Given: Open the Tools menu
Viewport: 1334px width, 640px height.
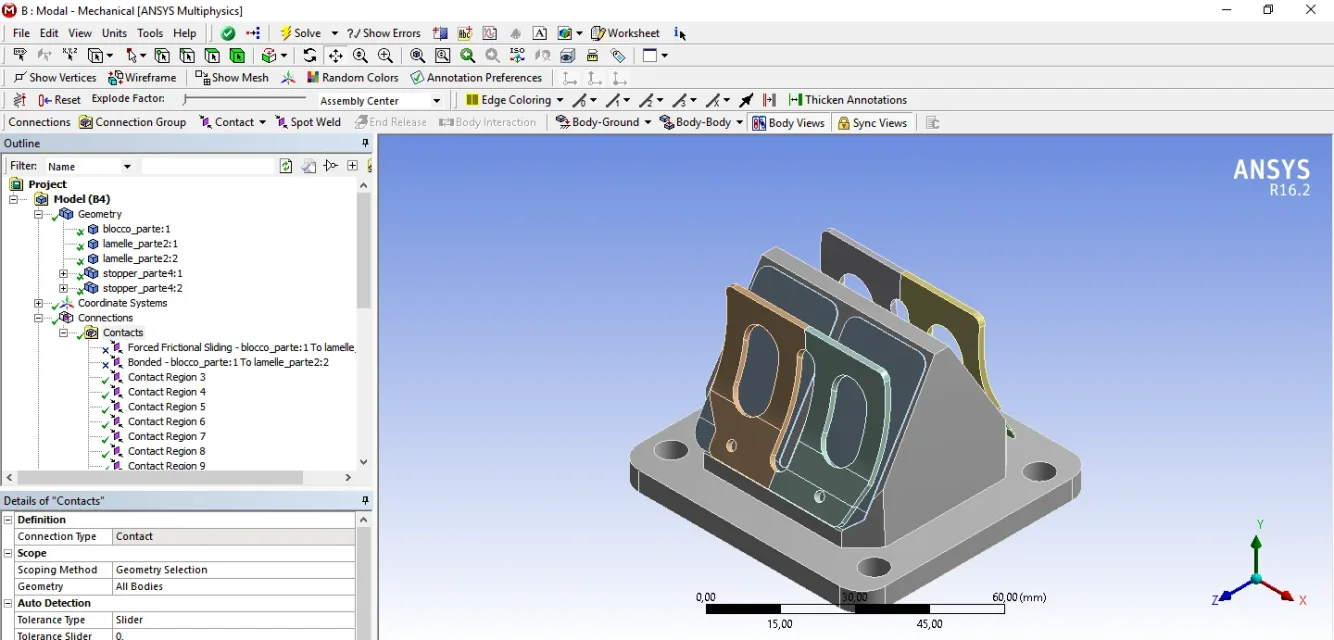Looking at the screenshot, I should (150, 33).
